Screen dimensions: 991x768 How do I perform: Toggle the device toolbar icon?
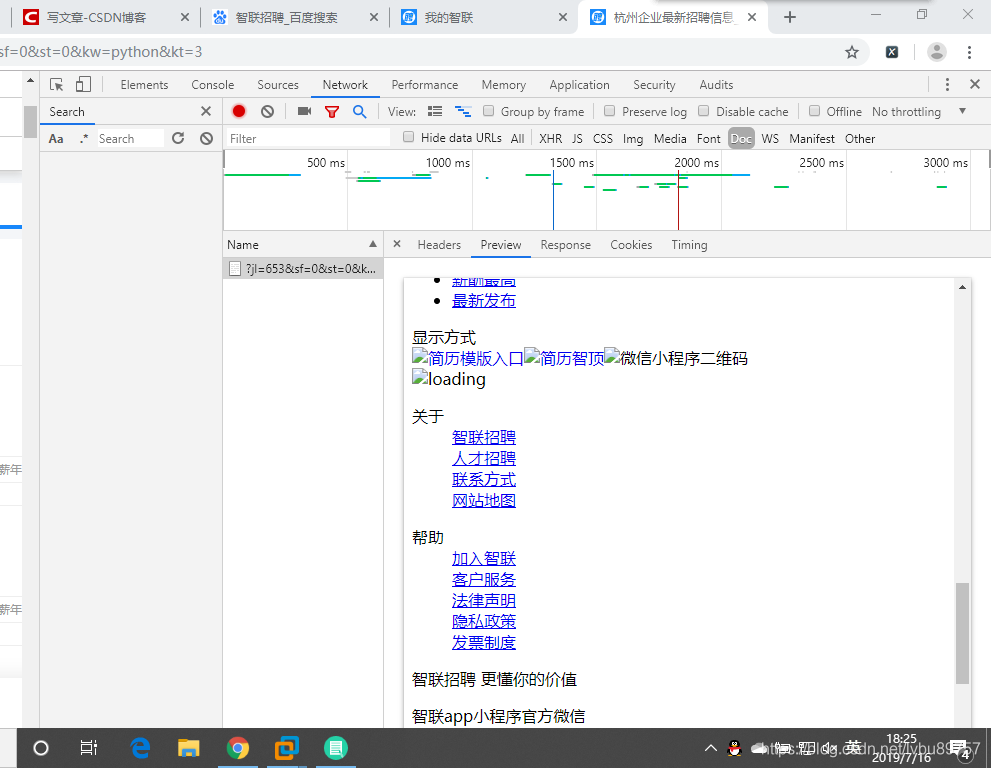83,85
